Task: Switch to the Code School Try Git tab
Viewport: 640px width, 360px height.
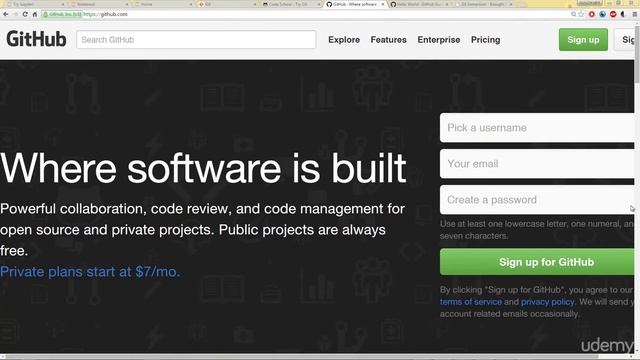Action: pos(291,4)
